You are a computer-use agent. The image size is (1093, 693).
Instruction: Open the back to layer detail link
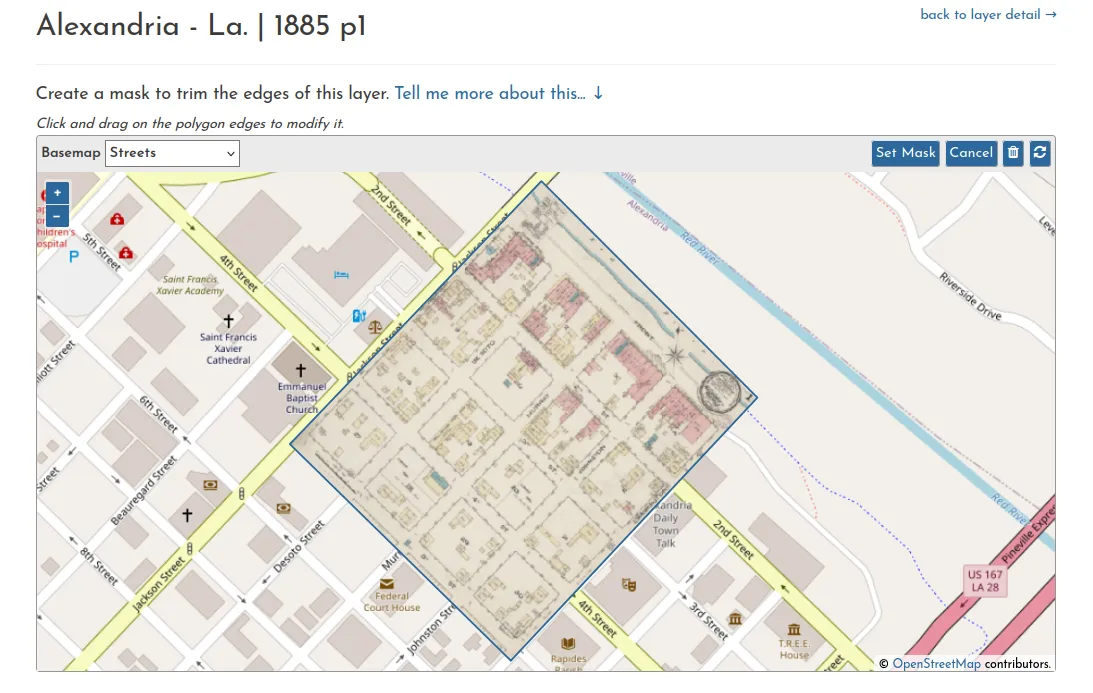pyautogui.click(x=988, y=14)
